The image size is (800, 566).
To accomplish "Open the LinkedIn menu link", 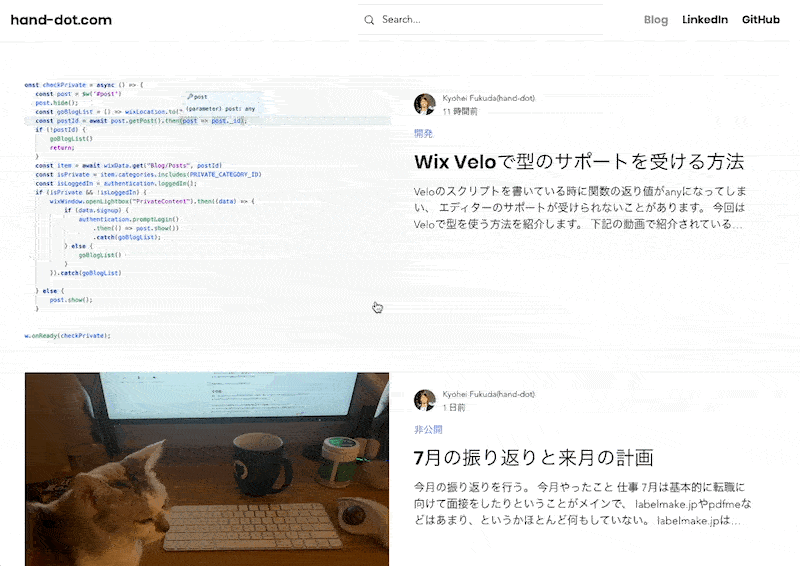I will 705,20.
